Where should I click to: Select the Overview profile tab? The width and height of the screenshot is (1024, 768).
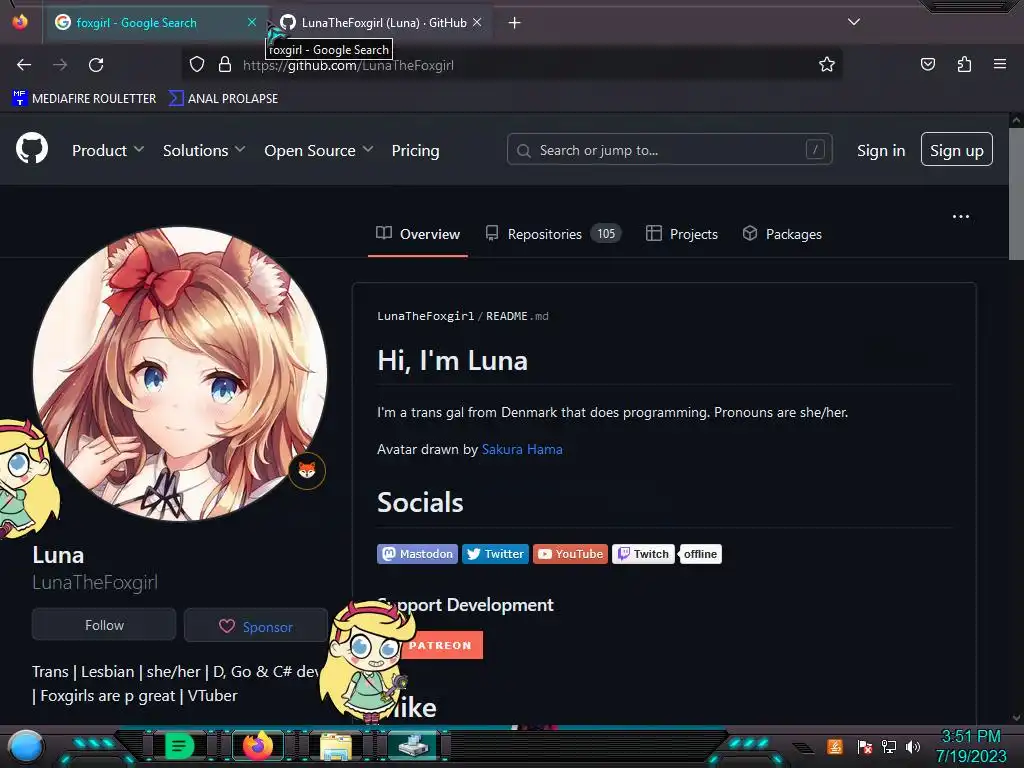[x=418, y=234]
